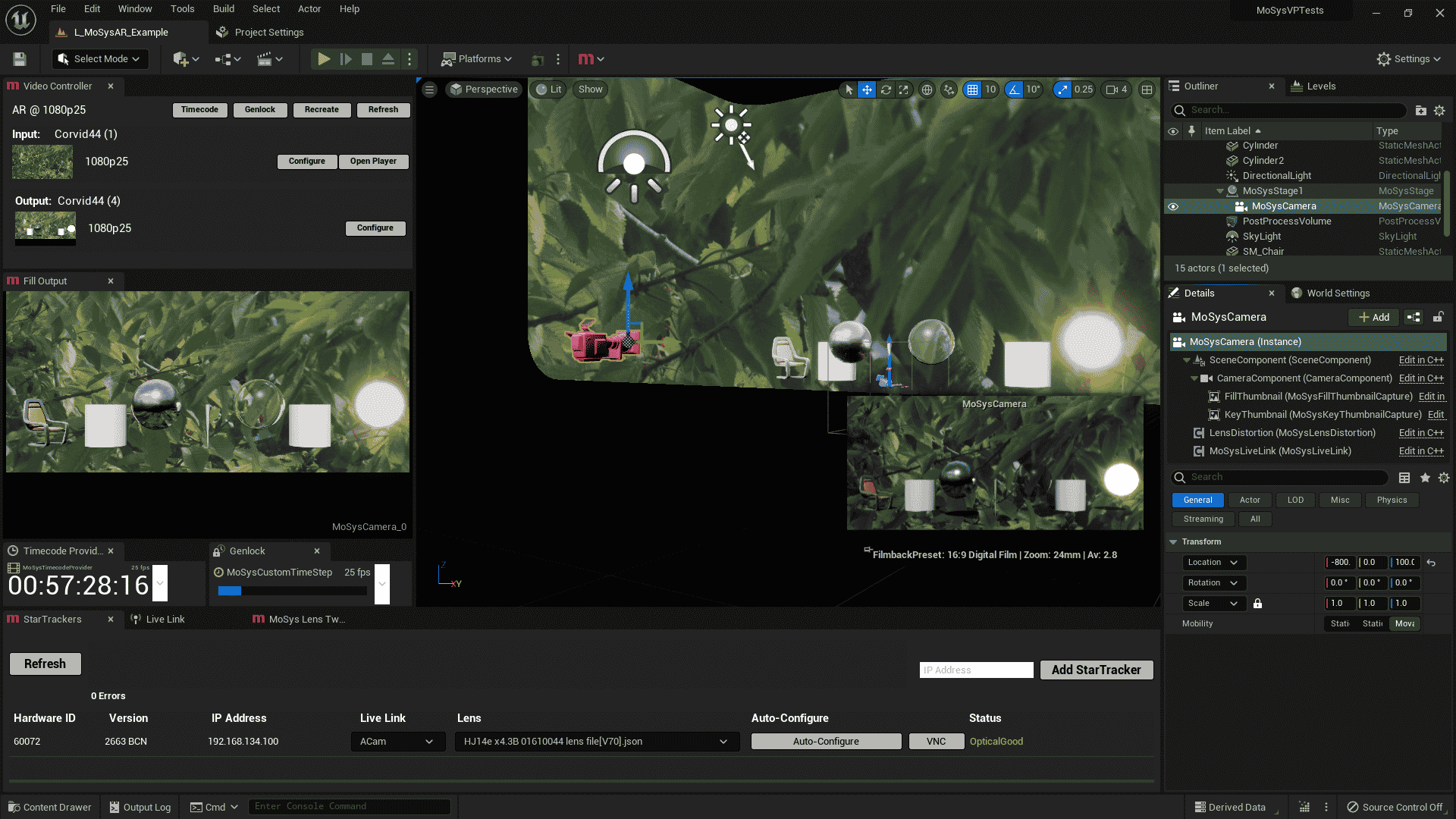Viewport: 1456px width, 819px height.
Task: Toggle Outliner visibility column header eye
Action: tap(1173, 131)
